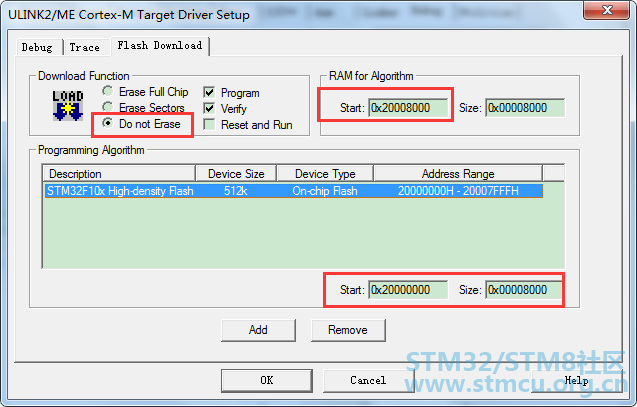Select the STM32F10x High-density Flash row
This screenshot has height=407, width=637.
point(294,191)
